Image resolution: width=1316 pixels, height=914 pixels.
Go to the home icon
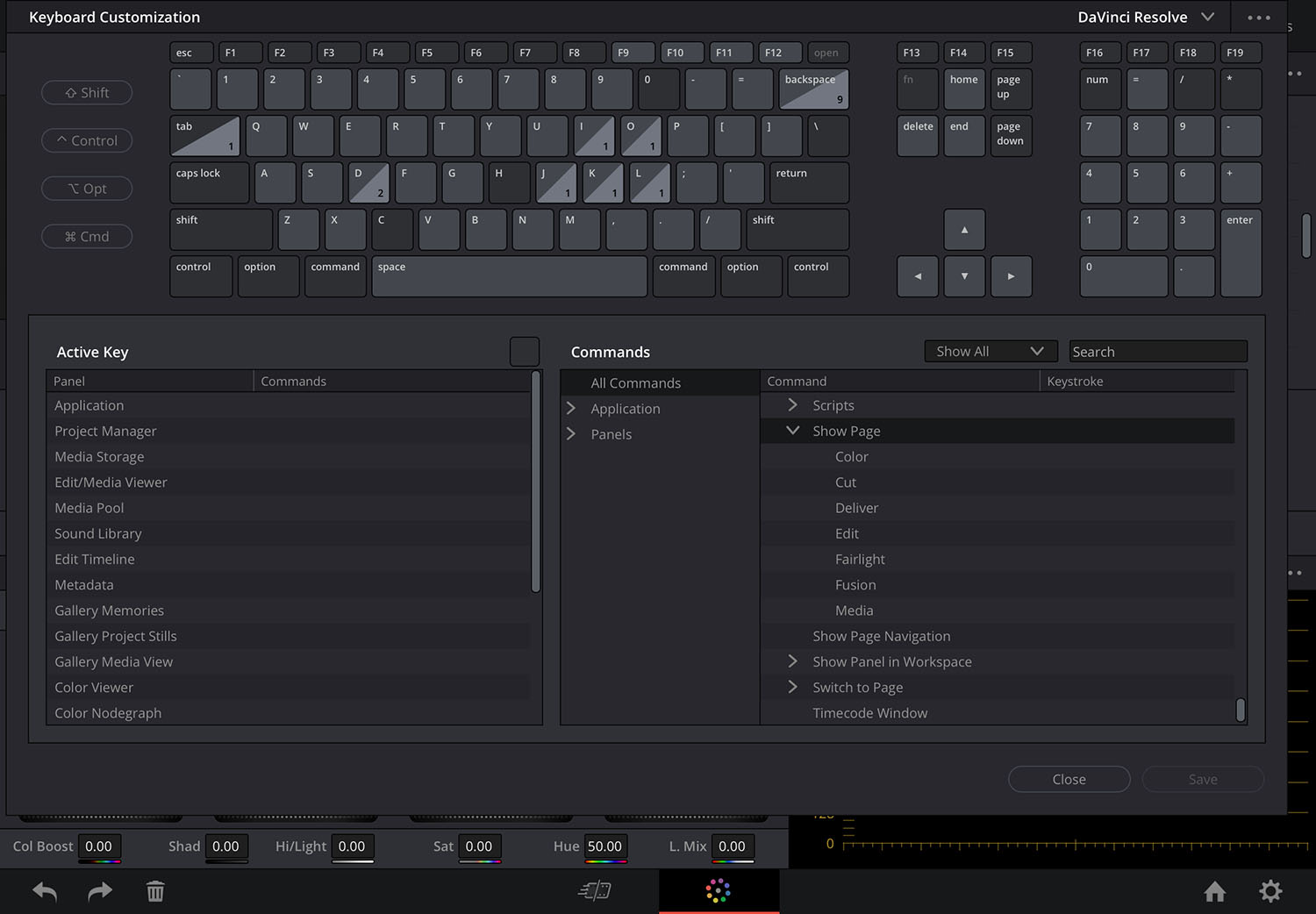[1214, 892]
